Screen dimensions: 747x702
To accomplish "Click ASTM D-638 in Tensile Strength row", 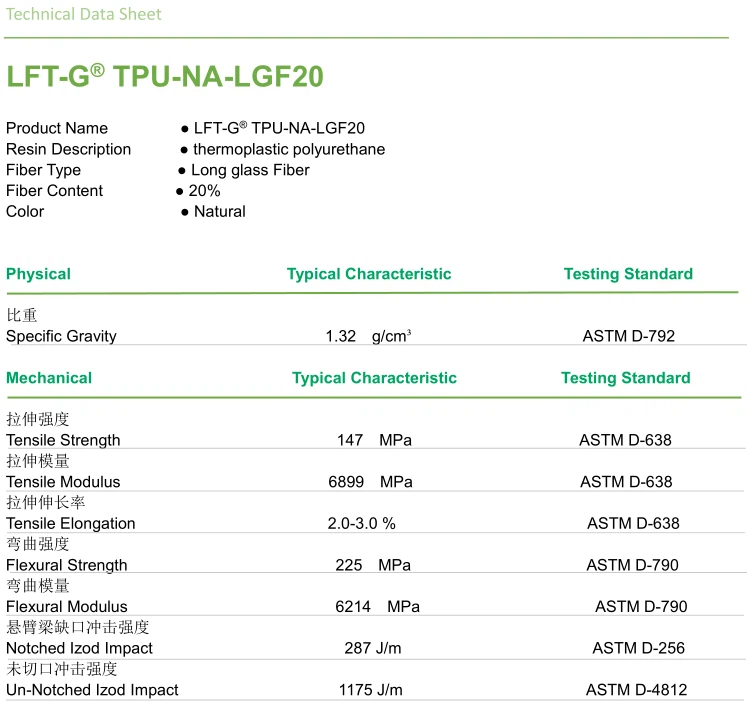I will [x=626, y=440].
